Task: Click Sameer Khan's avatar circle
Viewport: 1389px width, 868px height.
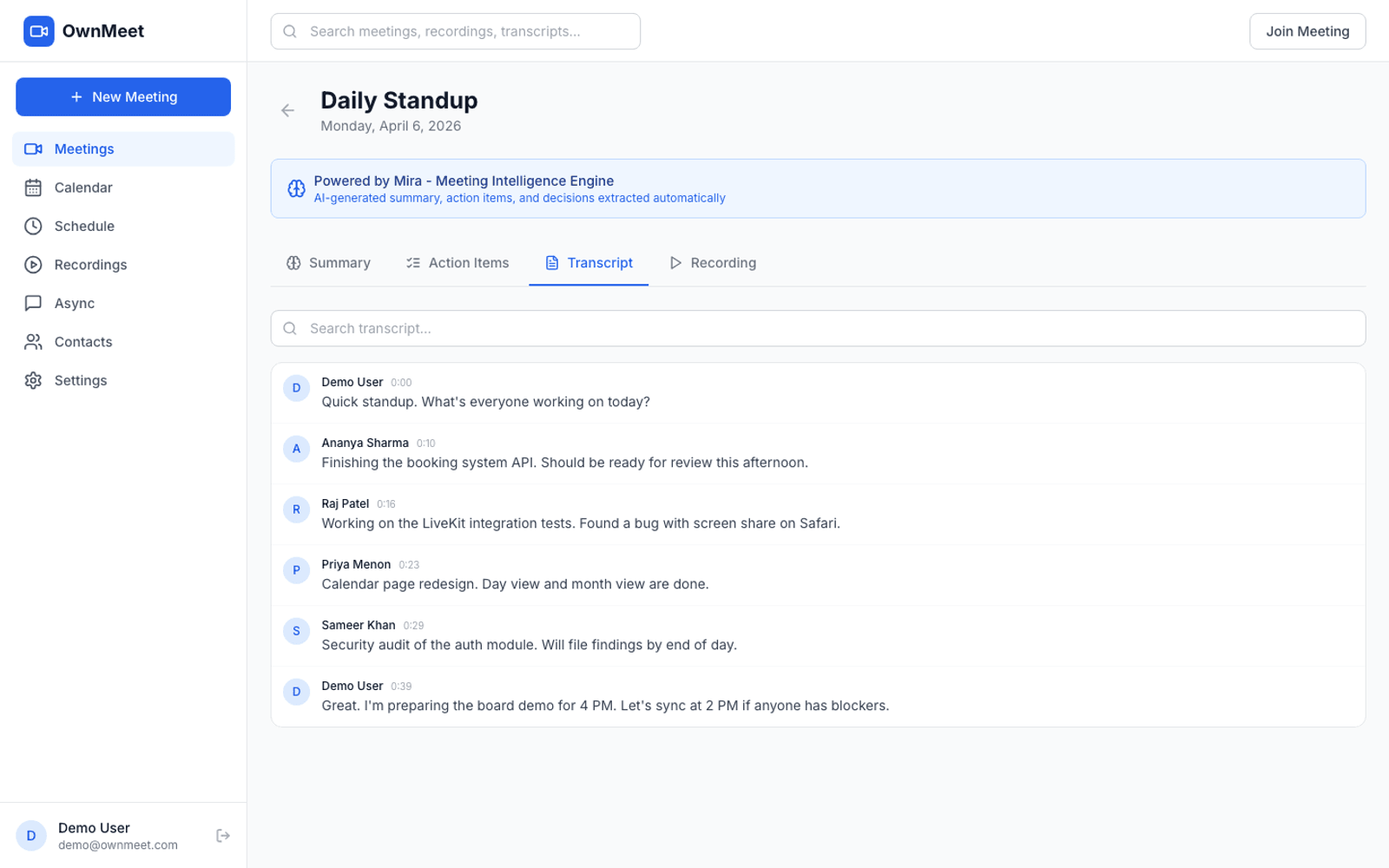Action: pyautogui.click(x=297, y=631)
